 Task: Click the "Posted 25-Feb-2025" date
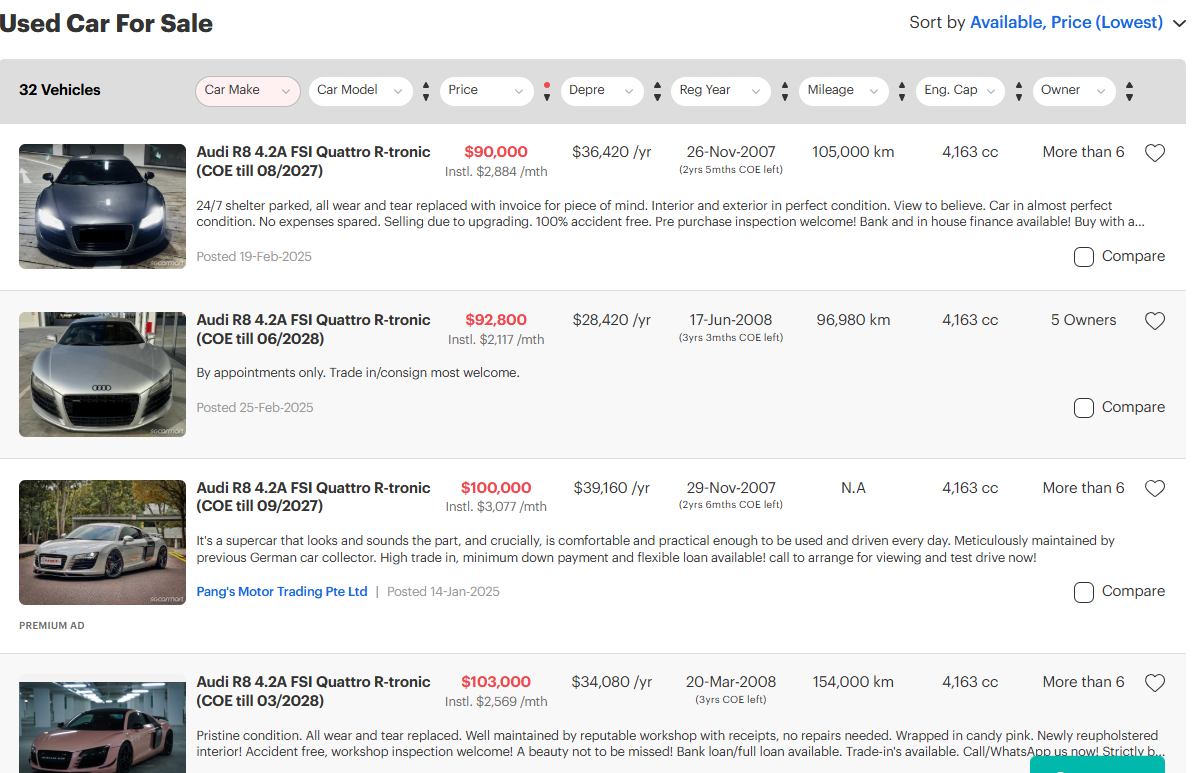coord(255,408)
